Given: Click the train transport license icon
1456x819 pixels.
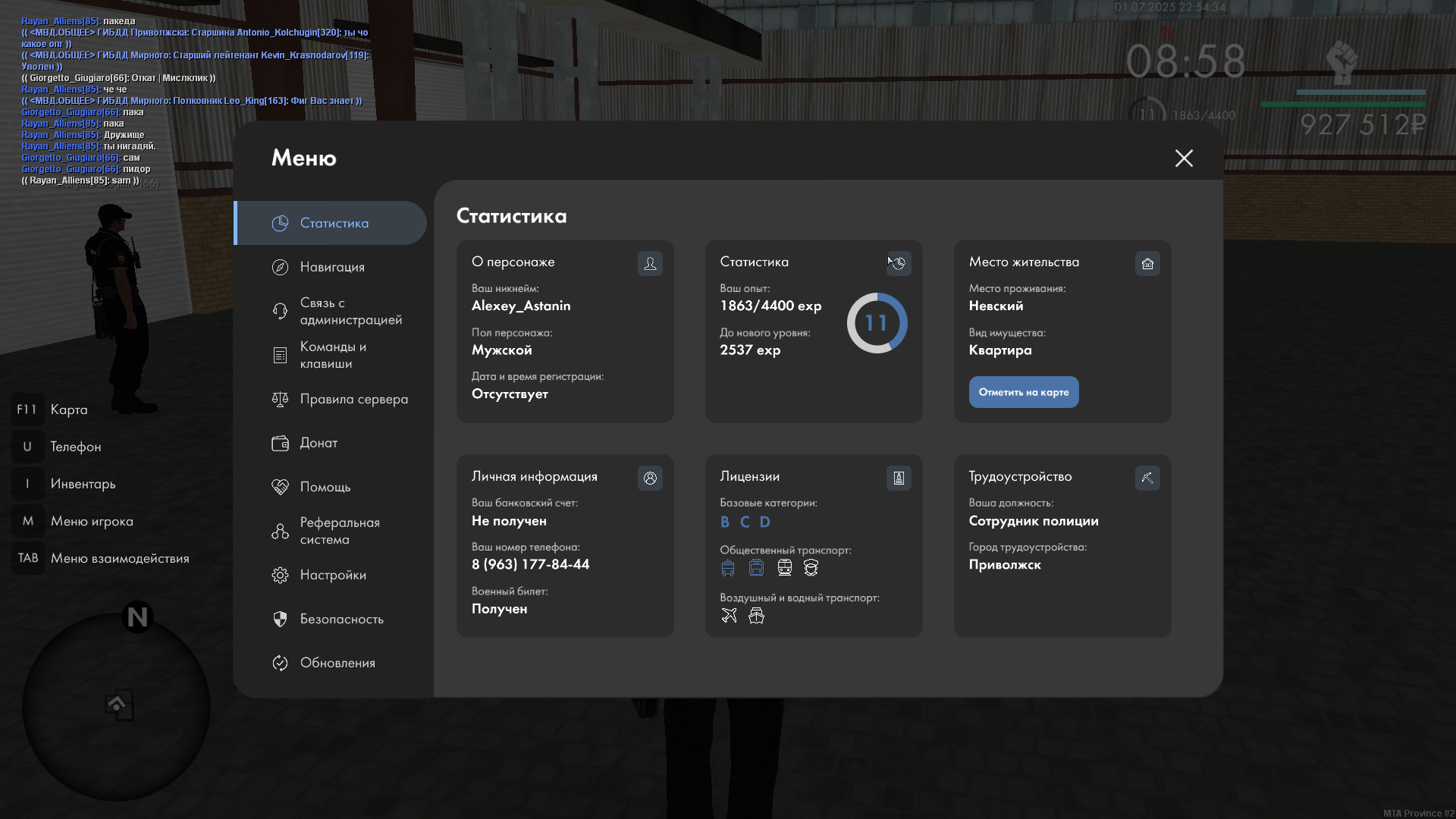Looking at the screenshot, I should click(785, 568).
